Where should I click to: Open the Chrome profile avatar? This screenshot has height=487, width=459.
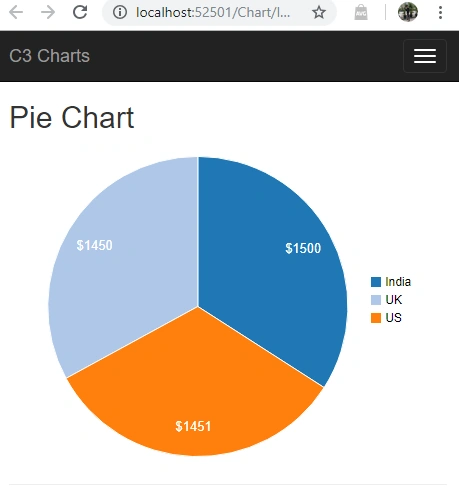pyautogui.click(x=408, y=12)
